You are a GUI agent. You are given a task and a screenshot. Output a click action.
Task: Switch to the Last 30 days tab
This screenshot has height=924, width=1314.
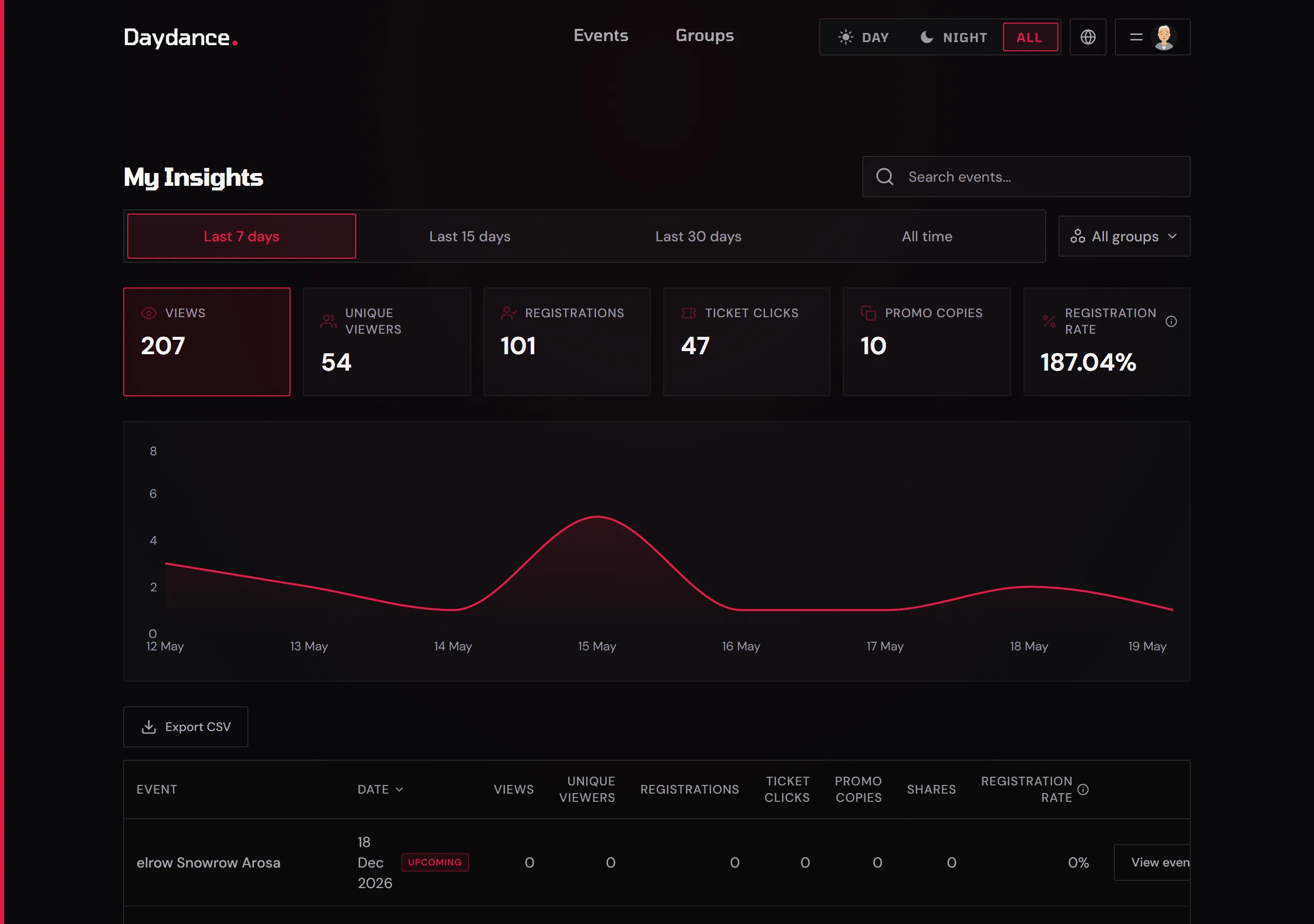point(698,237)
